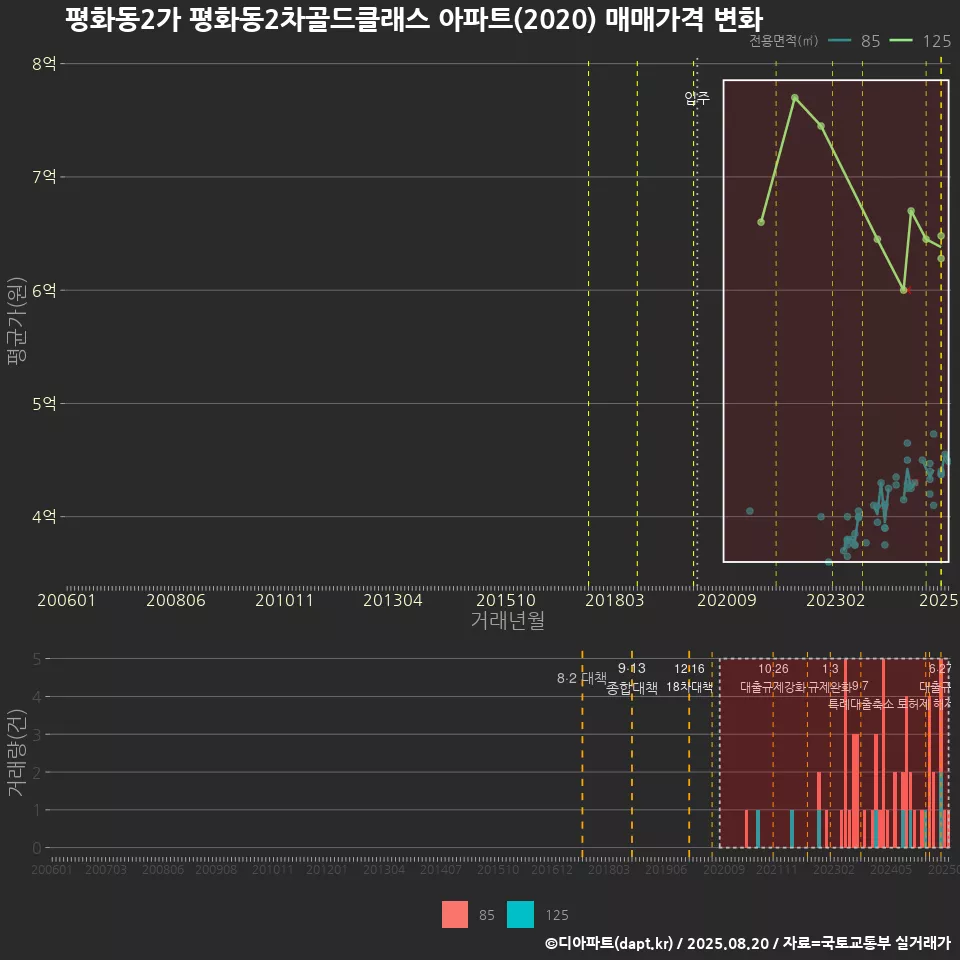
Task: Click the '202009' label on price chart axis
Action: click(x=727, y=600)
